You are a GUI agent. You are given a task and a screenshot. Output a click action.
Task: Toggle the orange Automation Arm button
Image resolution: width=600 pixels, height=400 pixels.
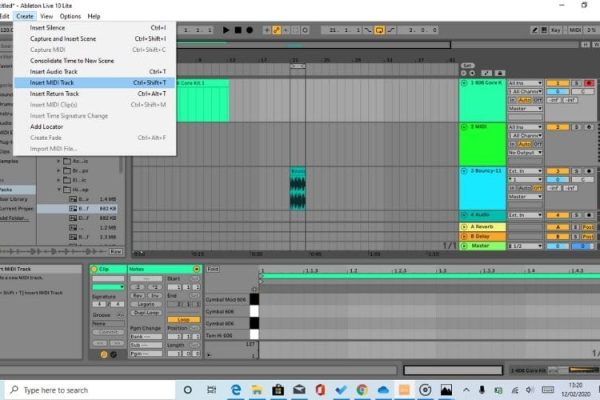point(276,30)
